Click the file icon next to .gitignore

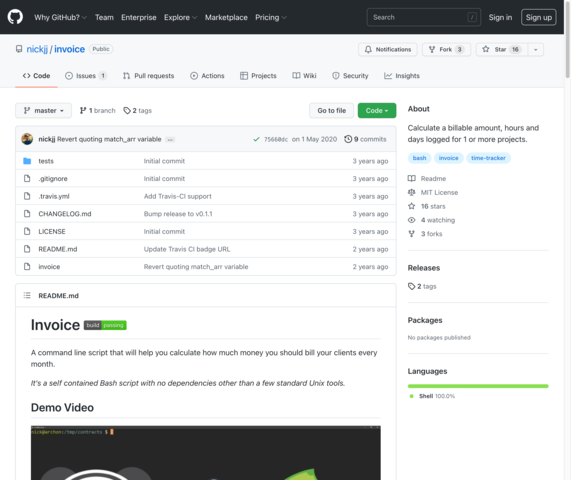(x=27, y=178)
